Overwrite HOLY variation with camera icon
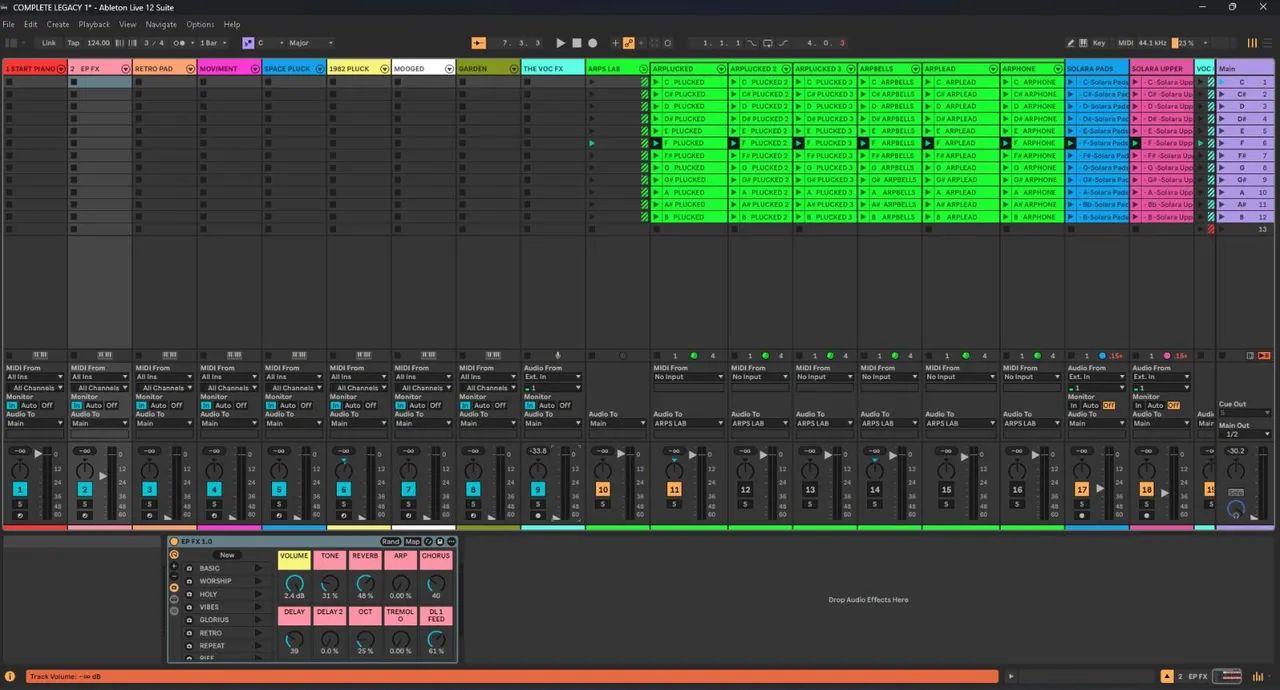The image size is (1280, 690). [x=190, y=594]
